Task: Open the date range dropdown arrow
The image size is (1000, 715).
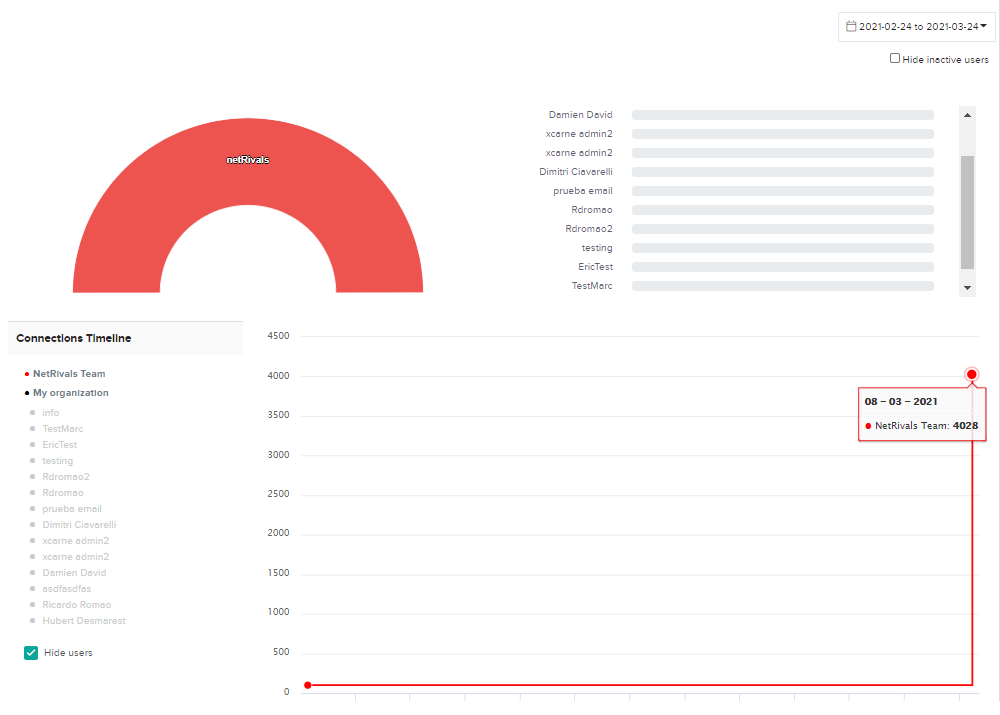Action: [984, 26]
